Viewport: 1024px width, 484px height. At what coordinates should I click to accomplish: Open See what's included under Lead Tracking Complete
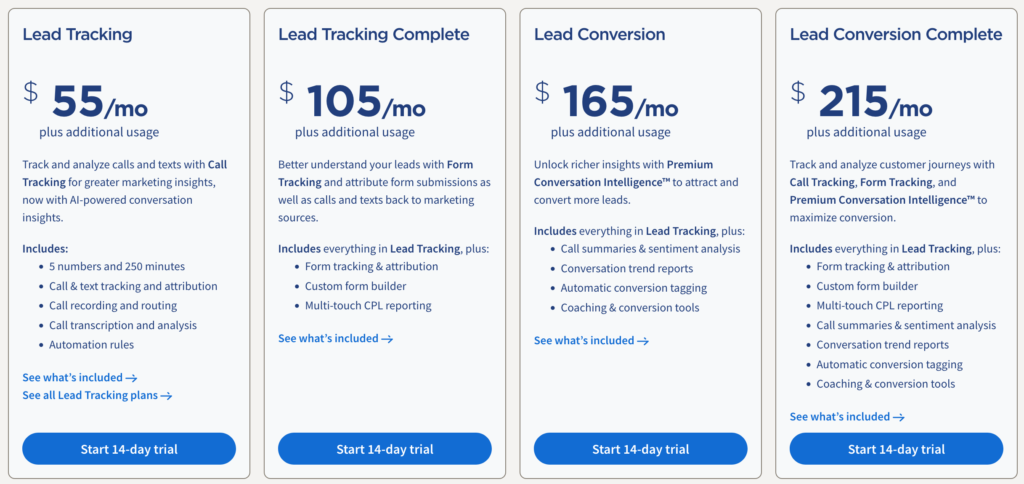(335, 339)
